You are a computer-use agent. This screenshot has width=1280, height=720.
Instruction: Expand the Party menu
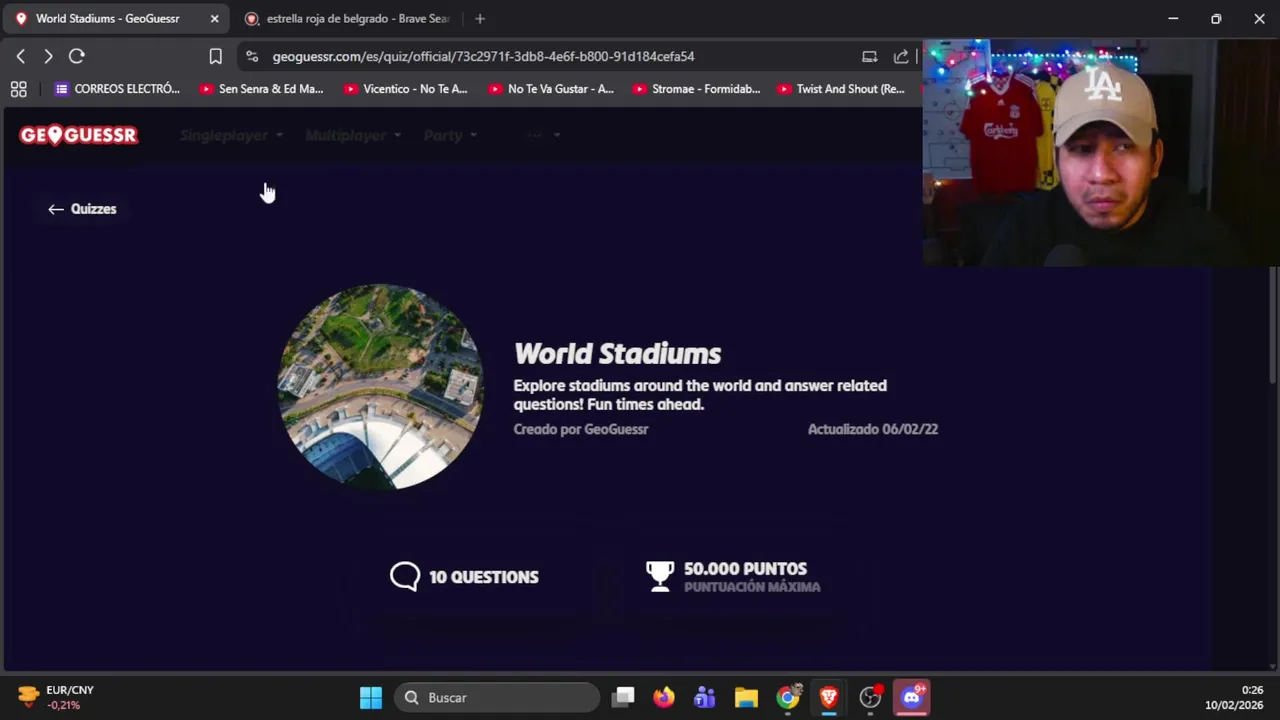click(x=450, y=135)
